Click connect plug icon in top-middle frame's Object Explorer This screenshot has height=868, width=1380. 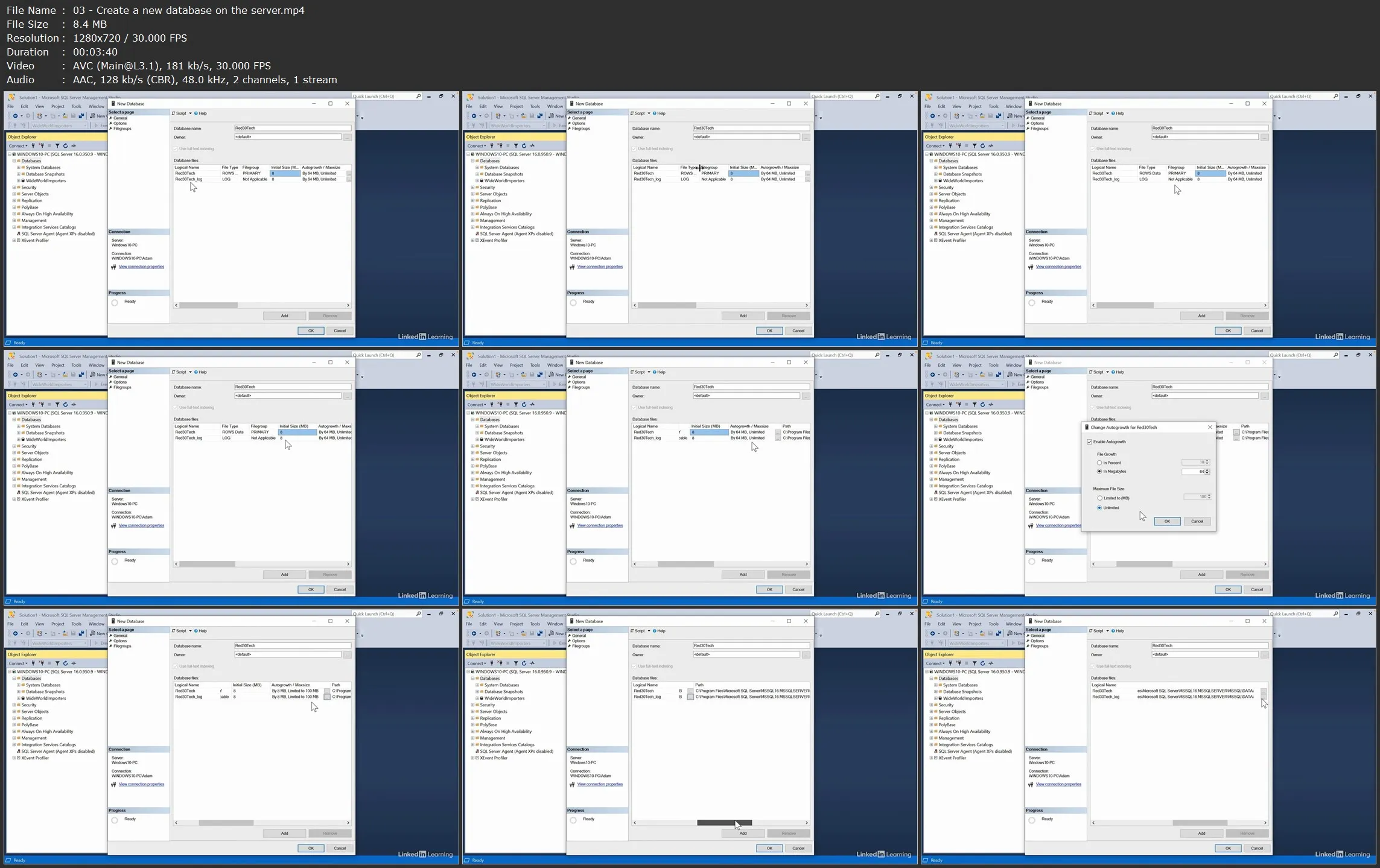[x=492, y=145]
